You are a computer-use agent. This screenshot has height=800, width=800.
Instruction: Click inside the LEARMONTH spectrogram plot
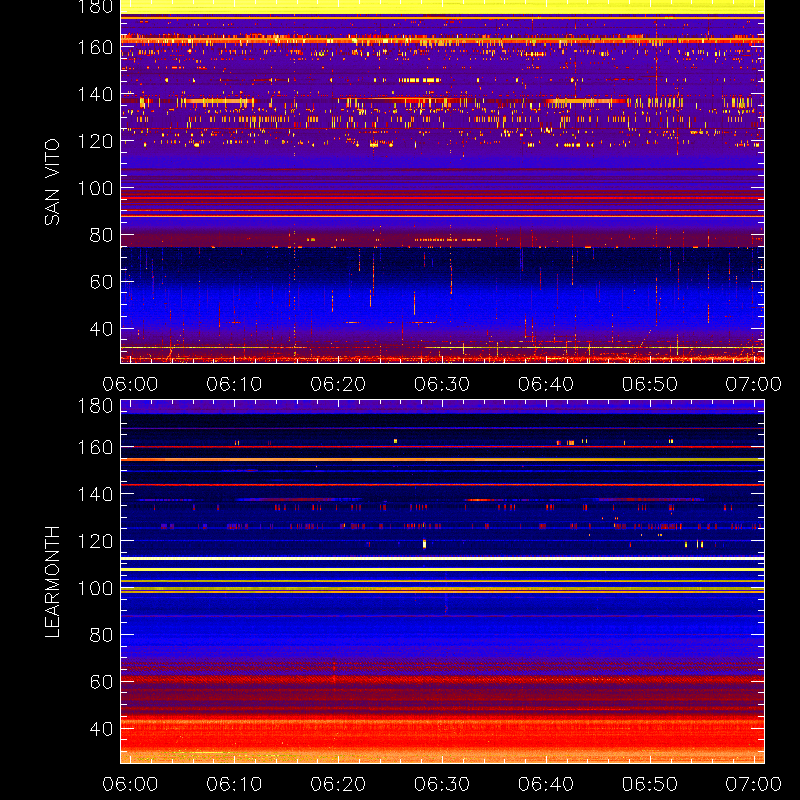[x=442, y=582]
